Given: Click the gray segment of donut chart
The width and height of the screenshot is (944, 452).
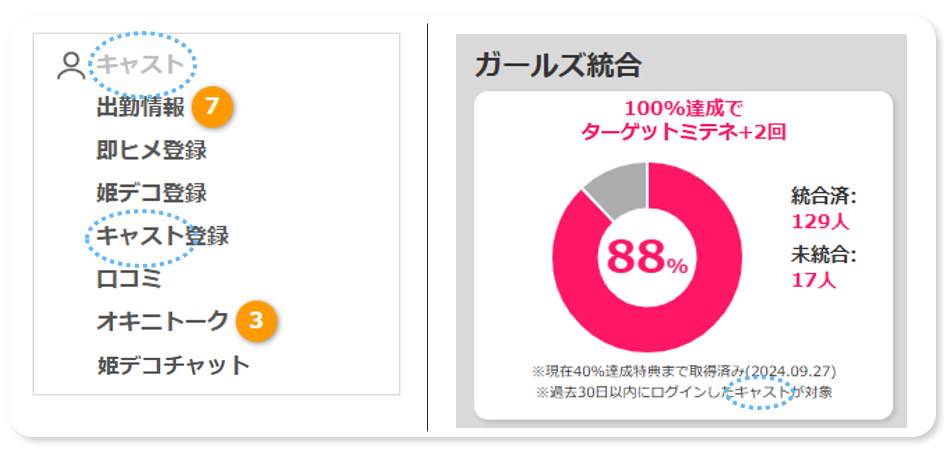Looking at the screenshot, I should tap(614, 186).
